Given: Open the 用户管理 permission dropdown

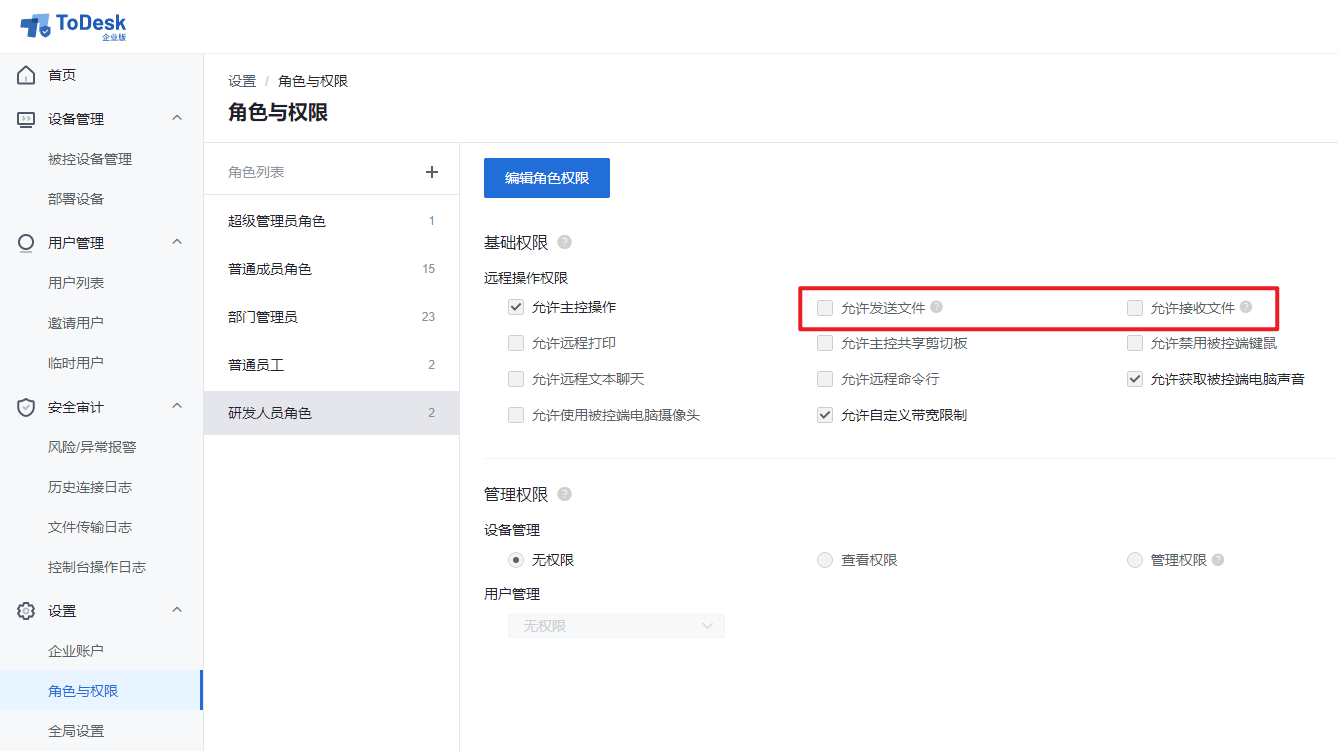Looking at the screenshot, I should (616, 626).
